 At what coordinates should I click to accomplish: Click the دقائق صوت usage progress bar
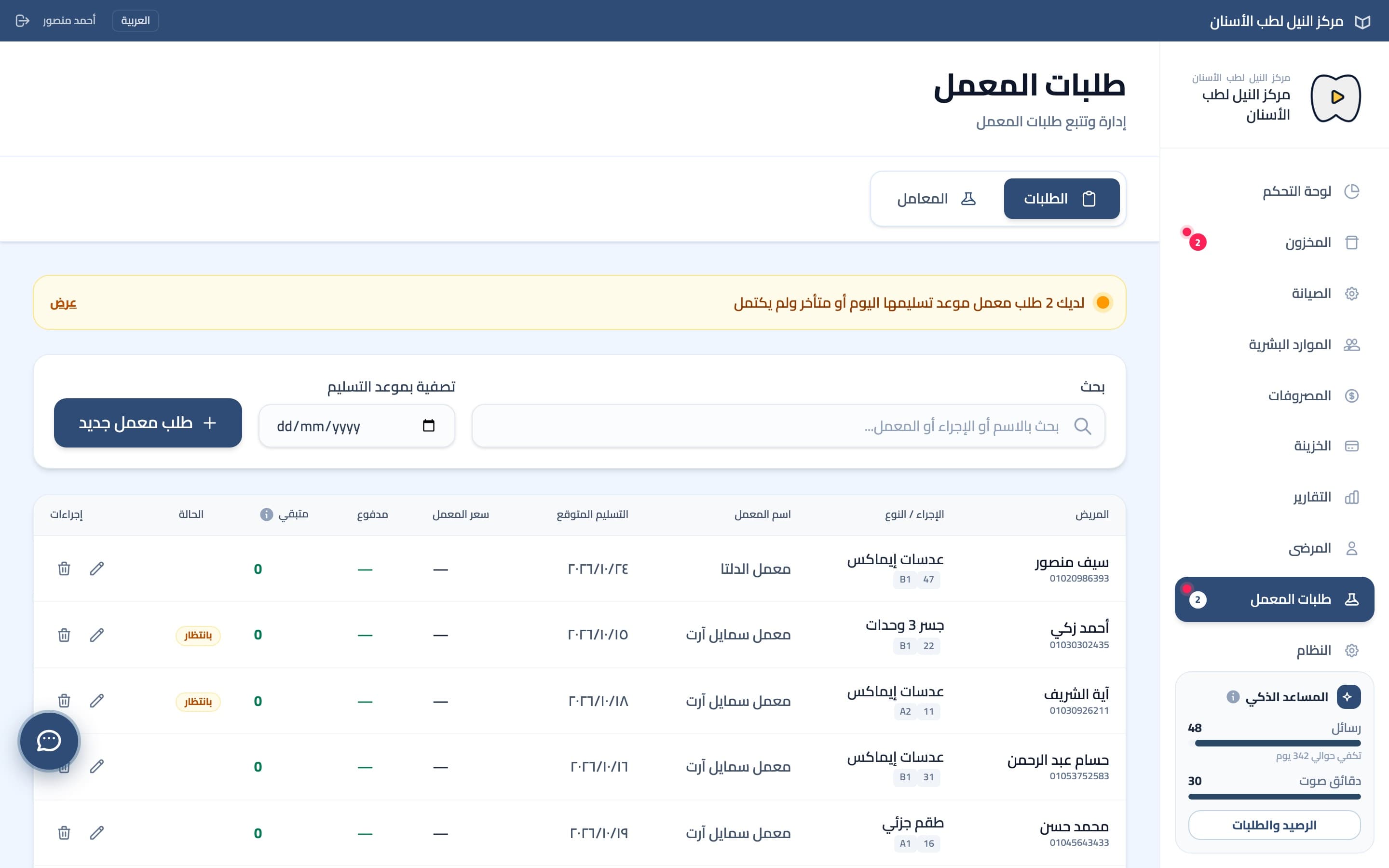(1274, 797)
